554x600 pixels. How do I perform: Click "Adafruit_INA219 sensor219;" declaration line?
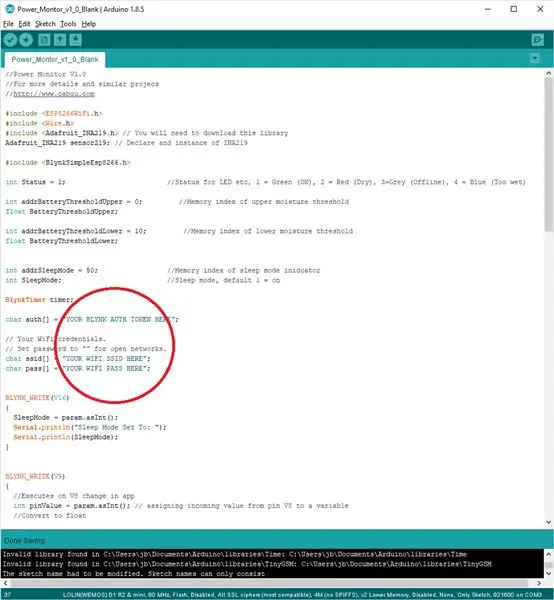(x=57, y=143)
